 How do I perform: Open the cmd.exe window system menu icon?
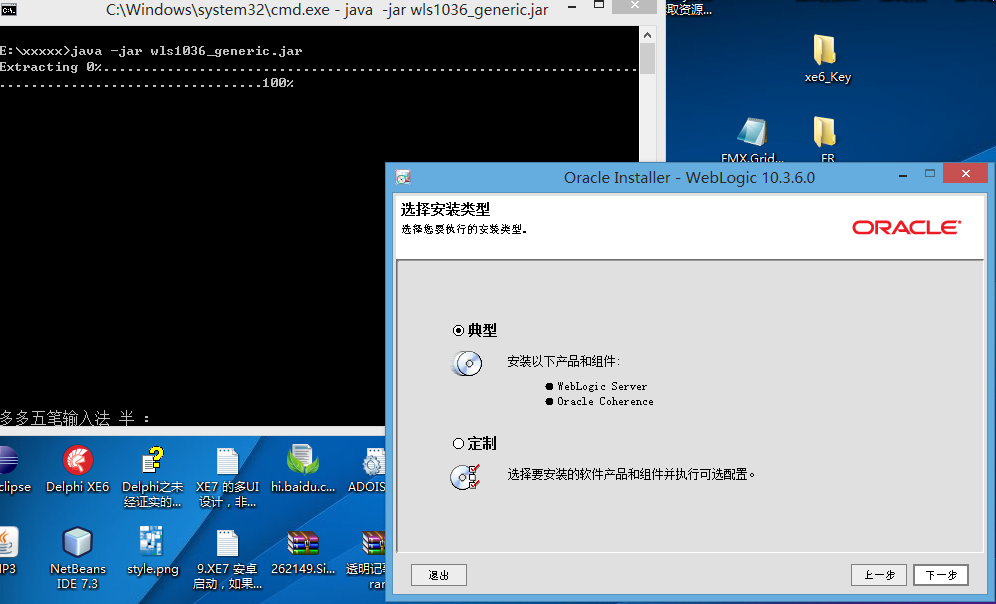[x=8, y=9]
